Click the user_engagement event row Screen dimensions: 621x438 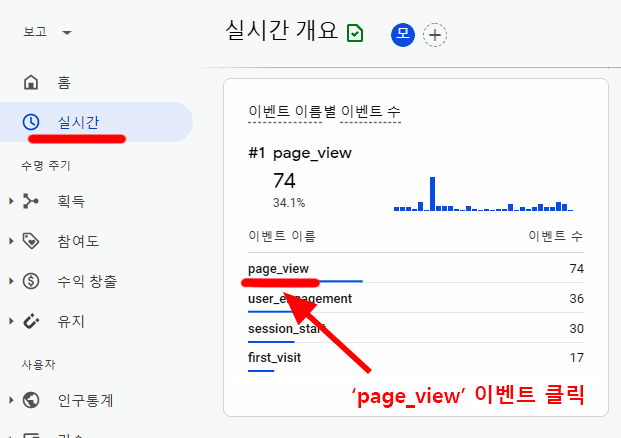click(x=416, y=299)
